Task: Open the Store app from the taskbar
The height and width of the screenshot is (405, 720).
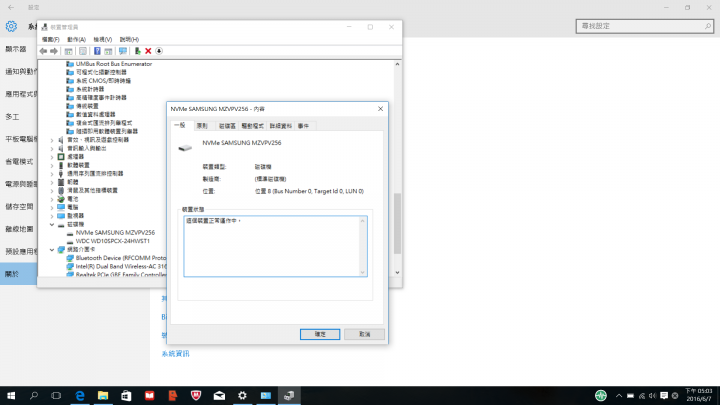Action: coord(126,395)
